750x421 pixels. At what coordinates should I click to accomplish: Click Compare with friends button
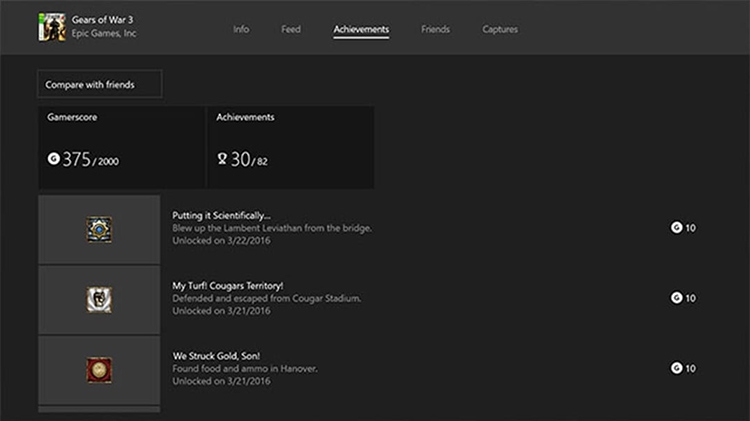click(100, 84)
